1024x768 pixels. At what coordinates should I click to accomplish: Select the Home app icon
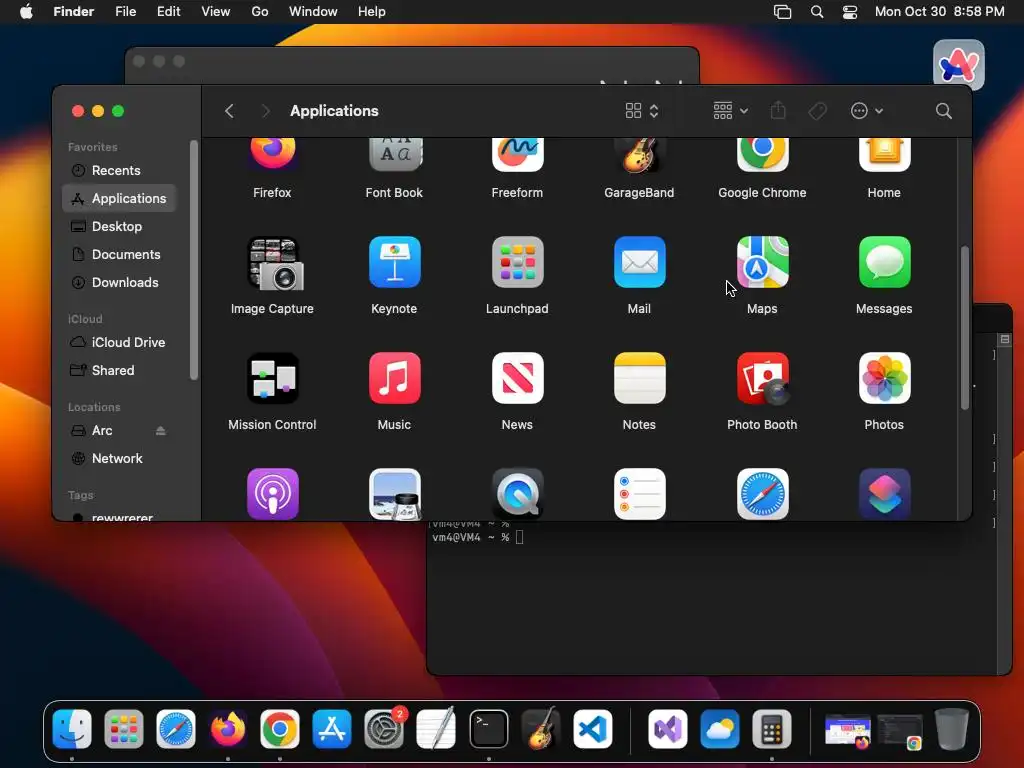click(x=884, y=154)
